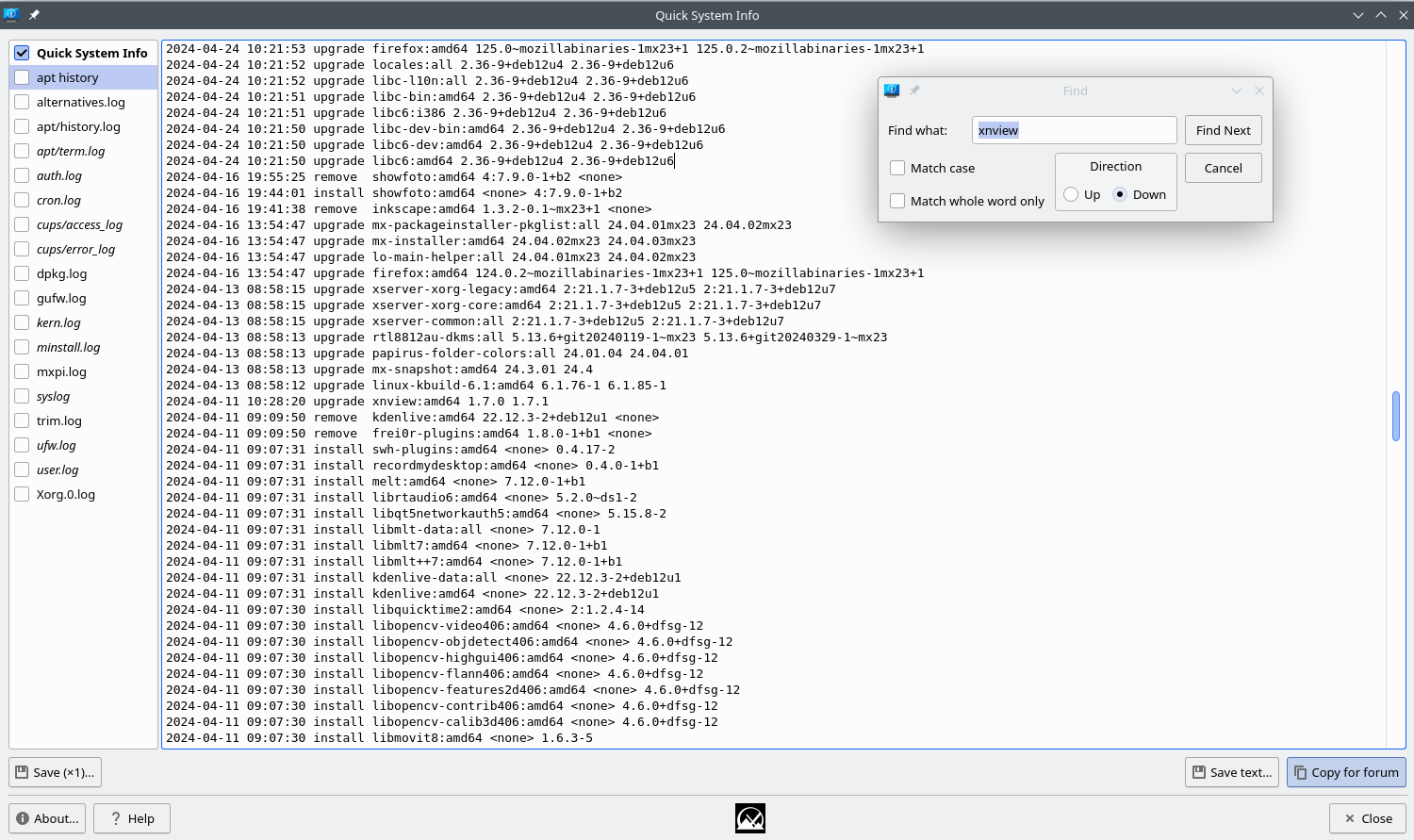Click the mx-packageinstaller-pkglist upgrade line
This screenshot has width=1414, height=840.
click(x=479, y=225)
